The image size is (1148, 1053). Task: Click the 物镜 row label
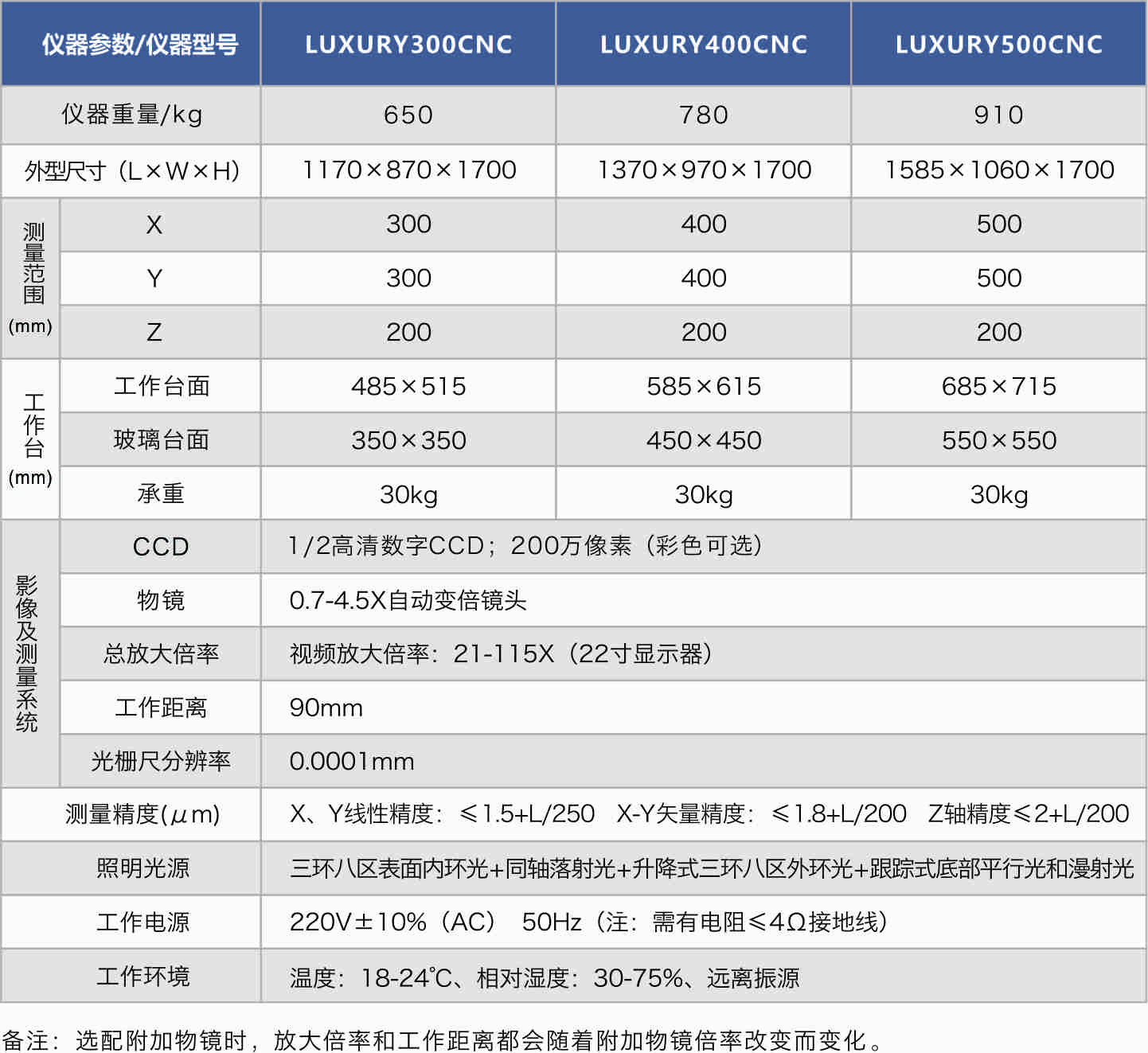point(161,600)
